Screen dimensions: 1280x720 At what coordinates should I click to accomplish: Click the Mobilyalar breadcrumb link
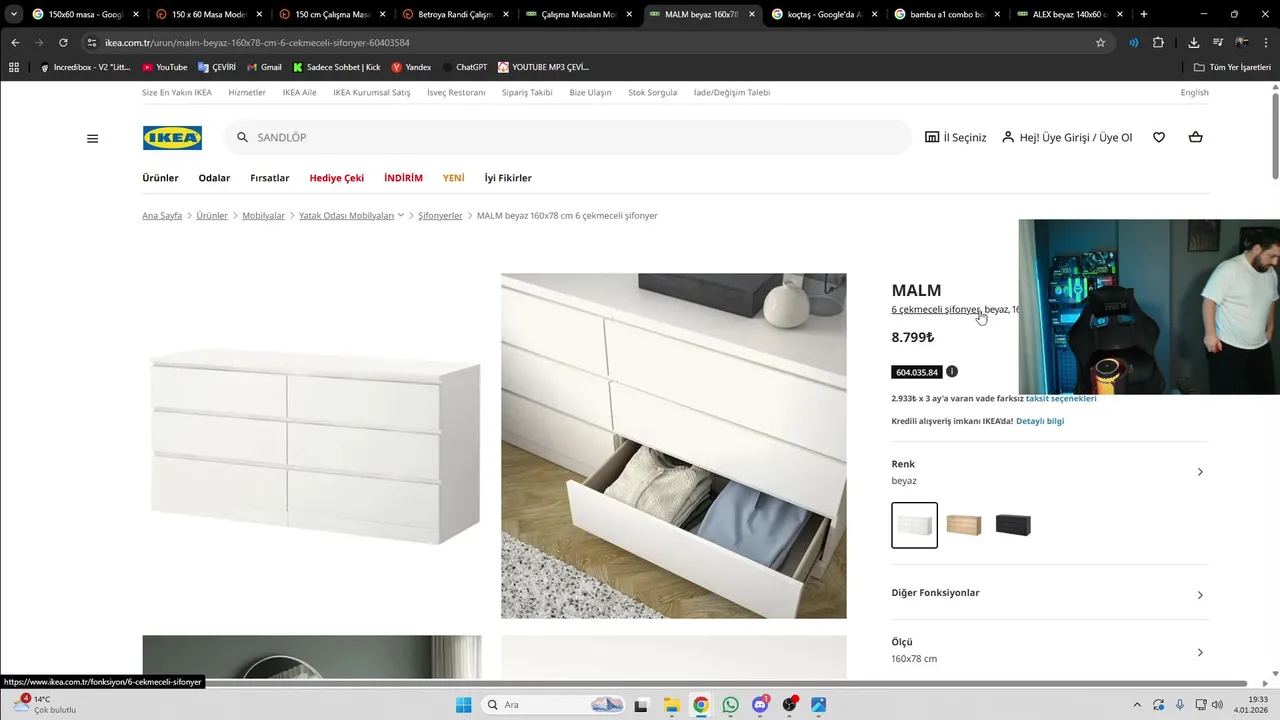(263, 215)
